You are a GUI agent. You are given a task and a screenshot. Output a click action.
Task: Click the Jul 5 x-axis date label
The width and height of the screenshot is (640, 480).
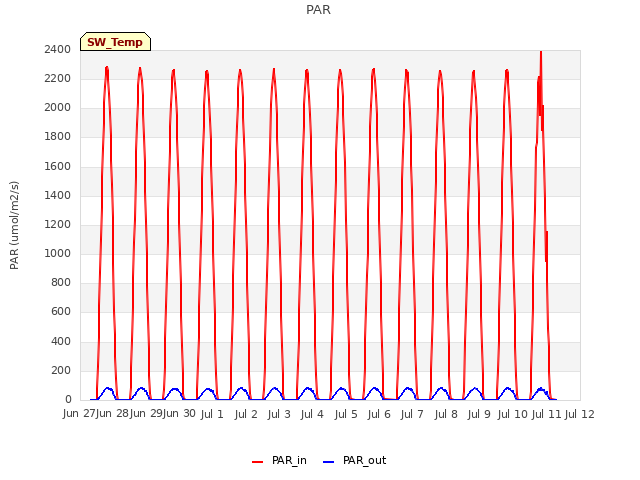click(346, 414)
